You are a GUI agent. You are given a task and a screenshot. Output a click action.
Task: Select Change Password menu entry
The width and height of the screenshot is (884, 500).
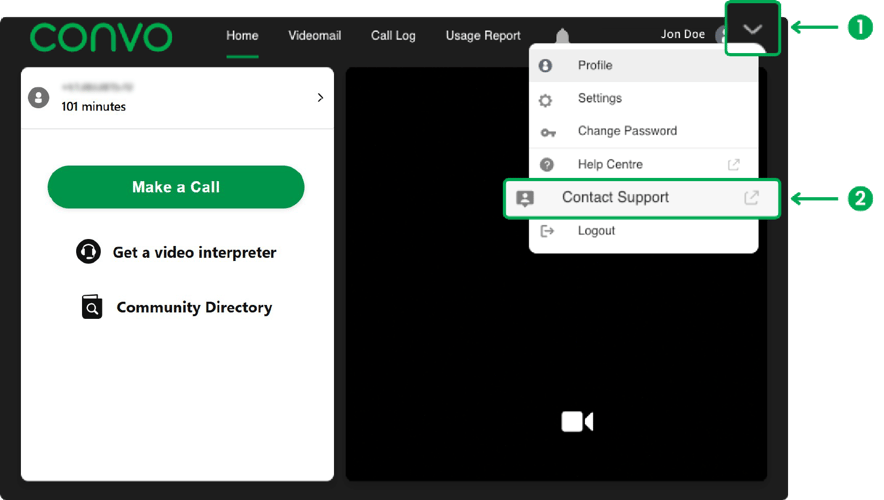coord(627,131)
